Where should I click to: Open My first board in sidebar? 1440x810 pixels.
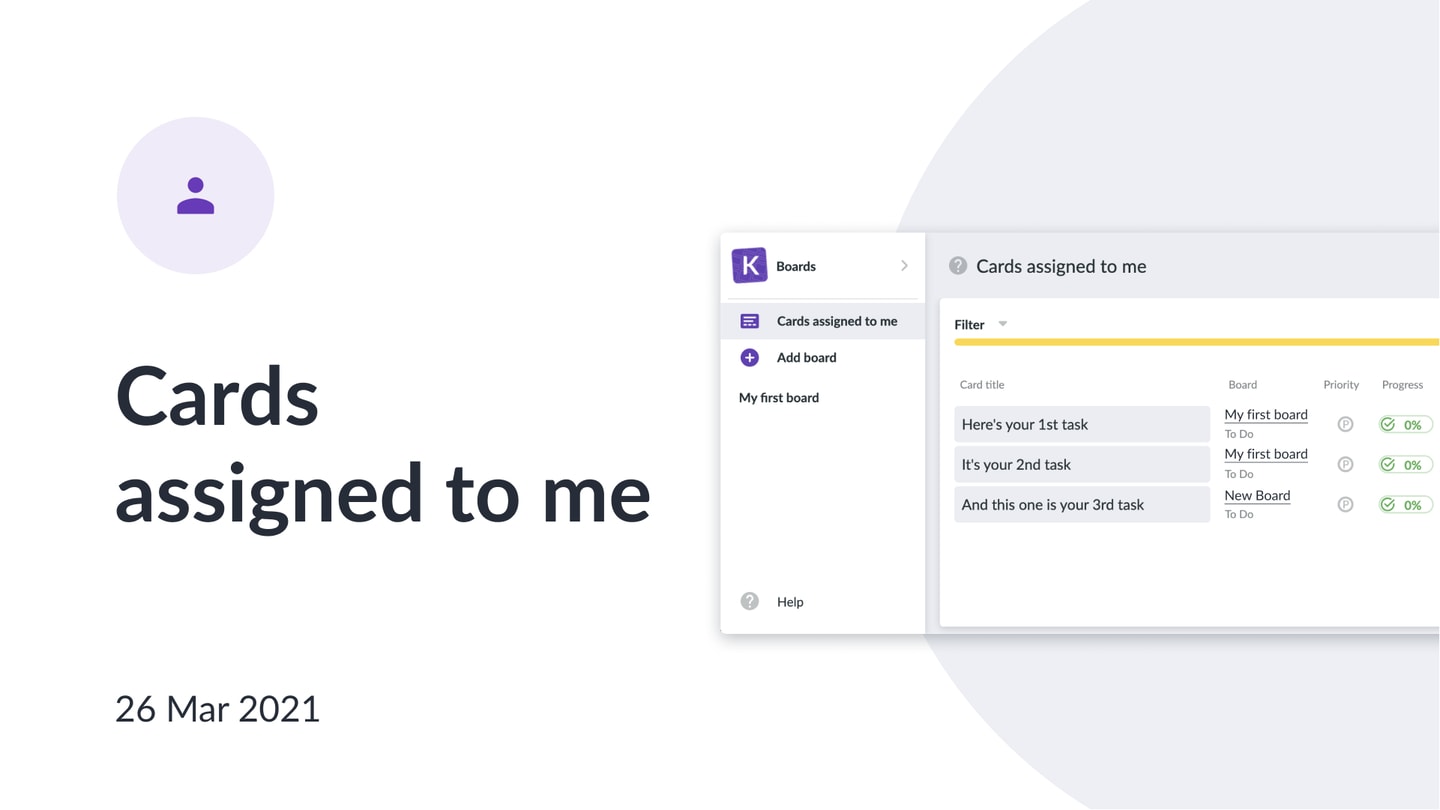point(779,398)
